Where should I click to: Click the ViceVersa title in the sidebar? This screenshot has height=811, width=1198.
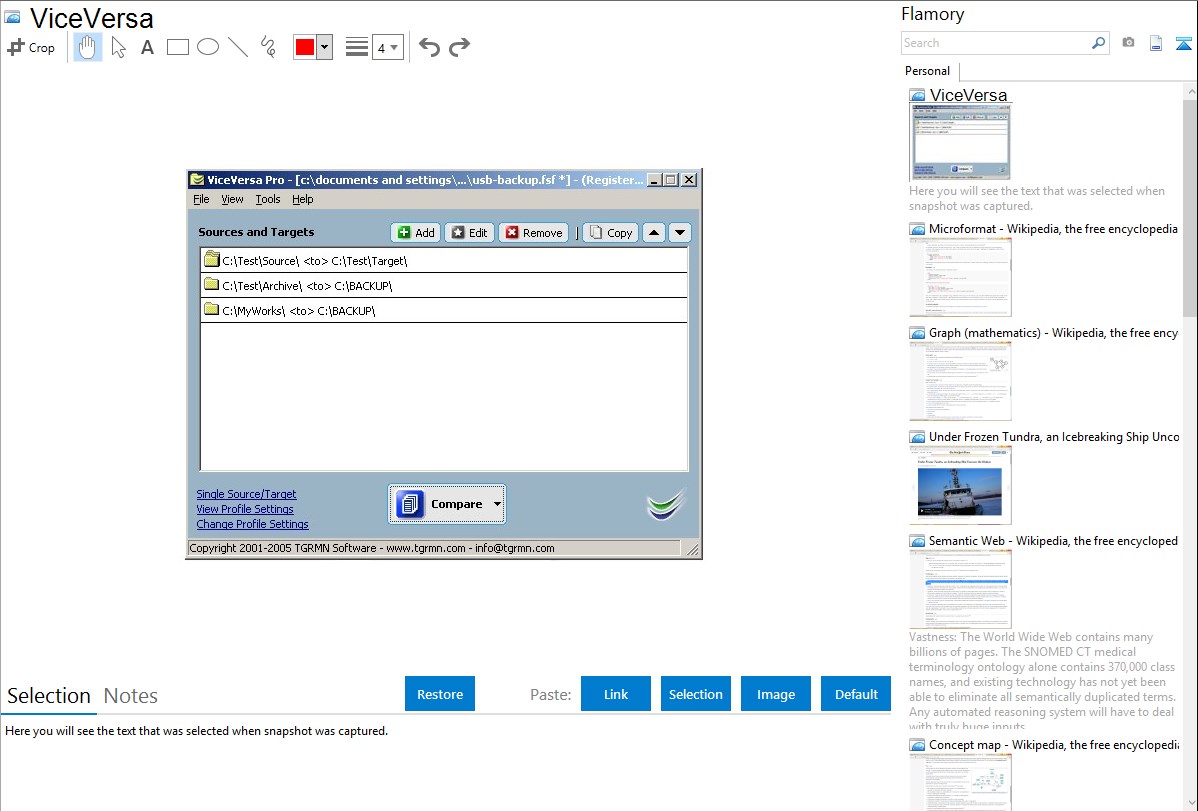pyautogui.click(x=968, y=95)
